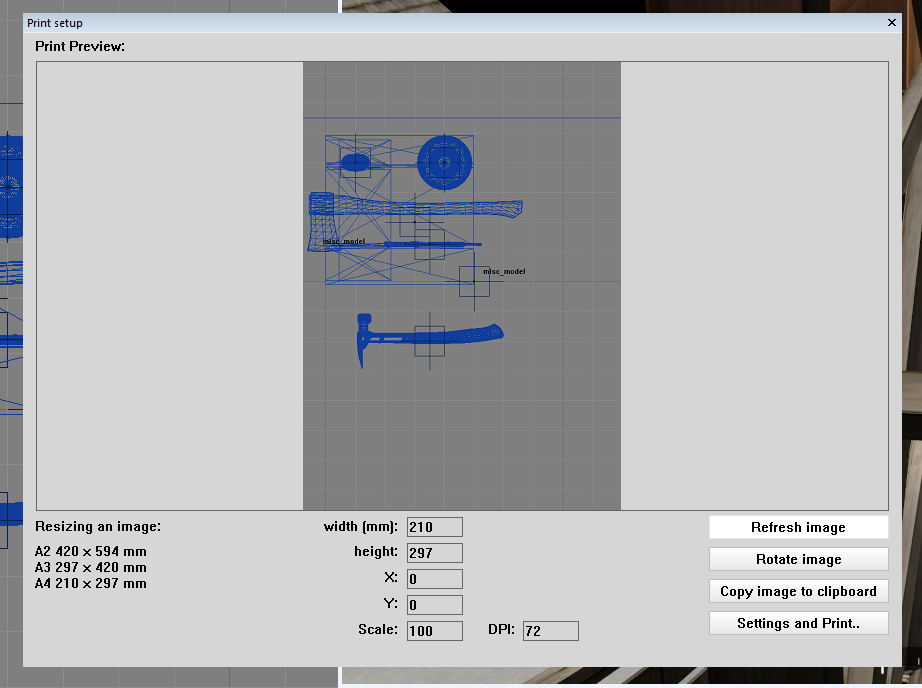The image size is (922, 688).
Task: Click the A3 297 × 420 mm size text
Action: 90,567
